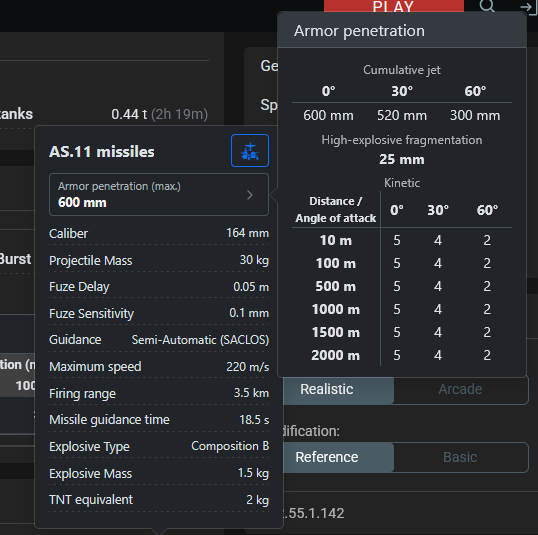Click the red PLAY button
Screen dimensions: 538x535
(394, 6)
